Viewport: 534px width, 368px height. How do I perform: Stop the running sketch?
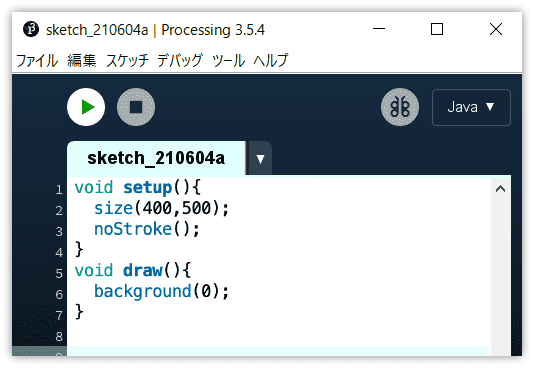click(x=136, y=107)
